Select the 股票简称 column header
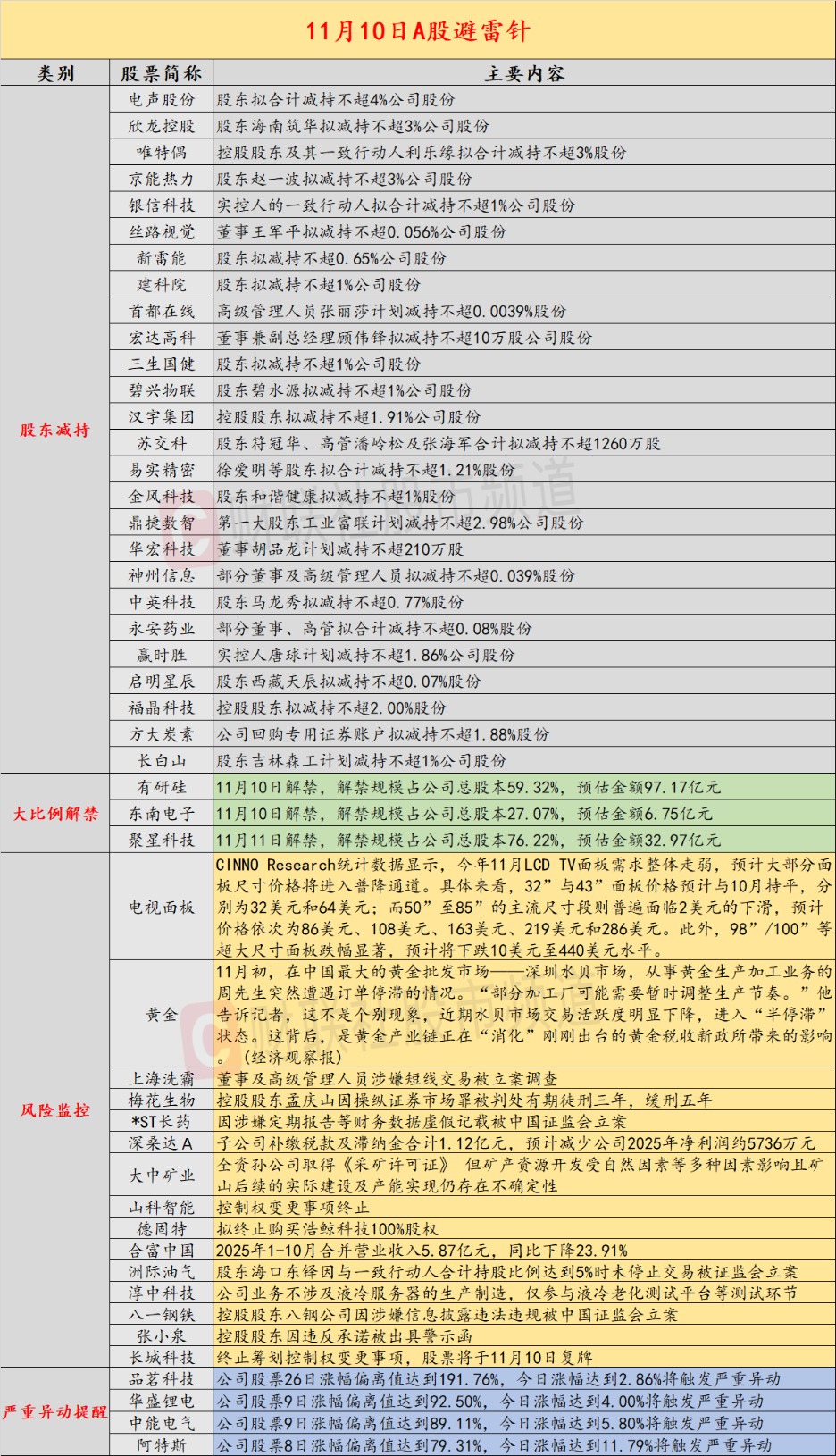The image size is (836, 1456). tap(162, 73)
